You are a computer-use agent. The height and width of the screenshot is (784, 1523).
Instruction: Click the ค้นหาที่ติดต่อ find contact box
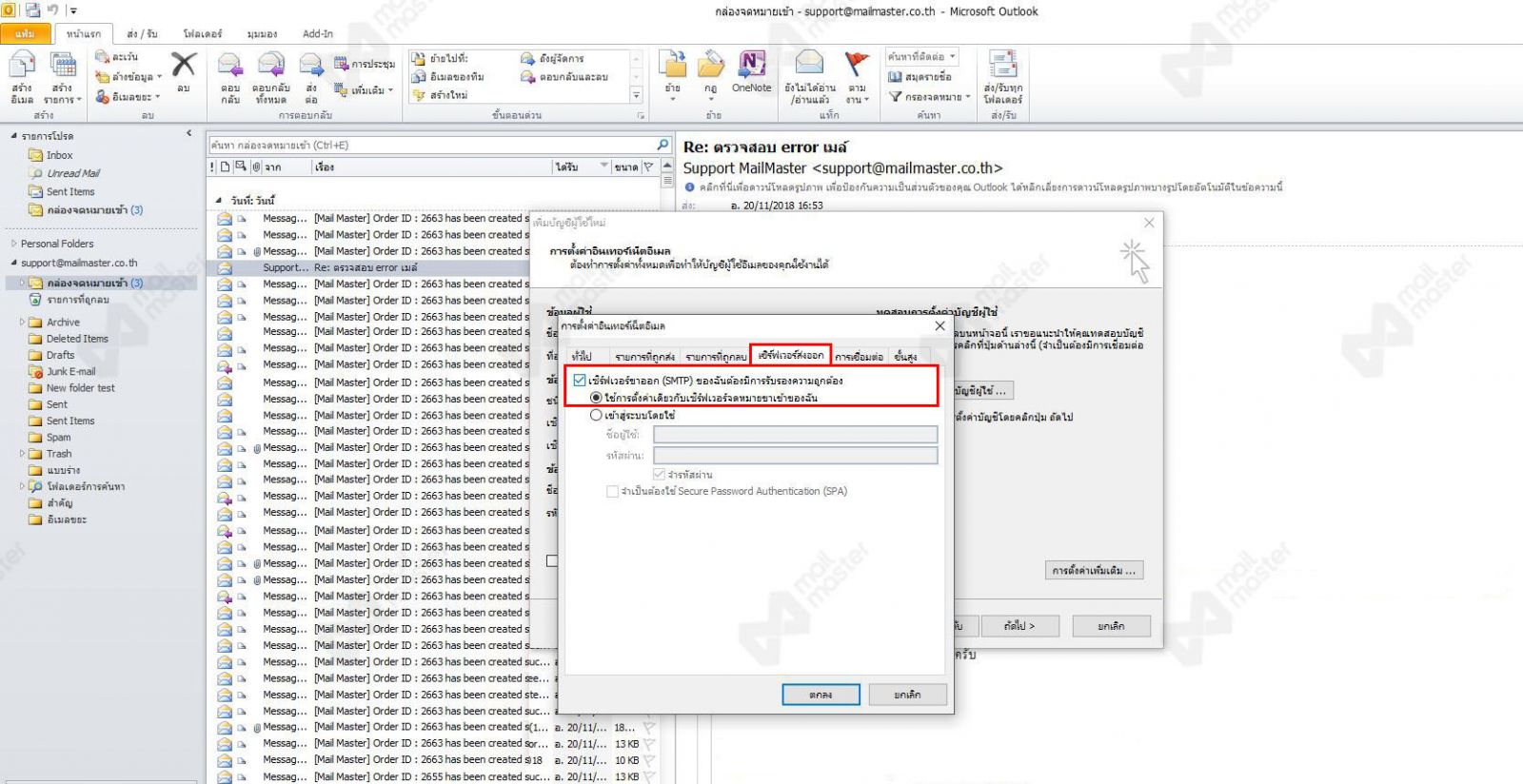pyautogui.click(x=921, y=57)
